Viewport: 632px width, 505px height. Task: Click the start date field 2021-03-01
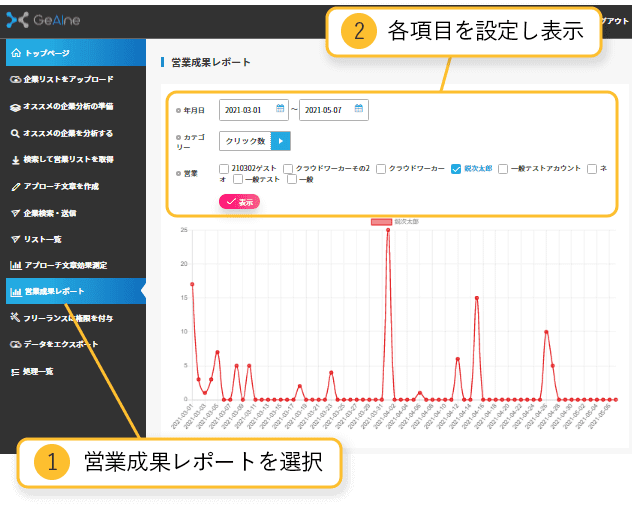tap(254, 110)
